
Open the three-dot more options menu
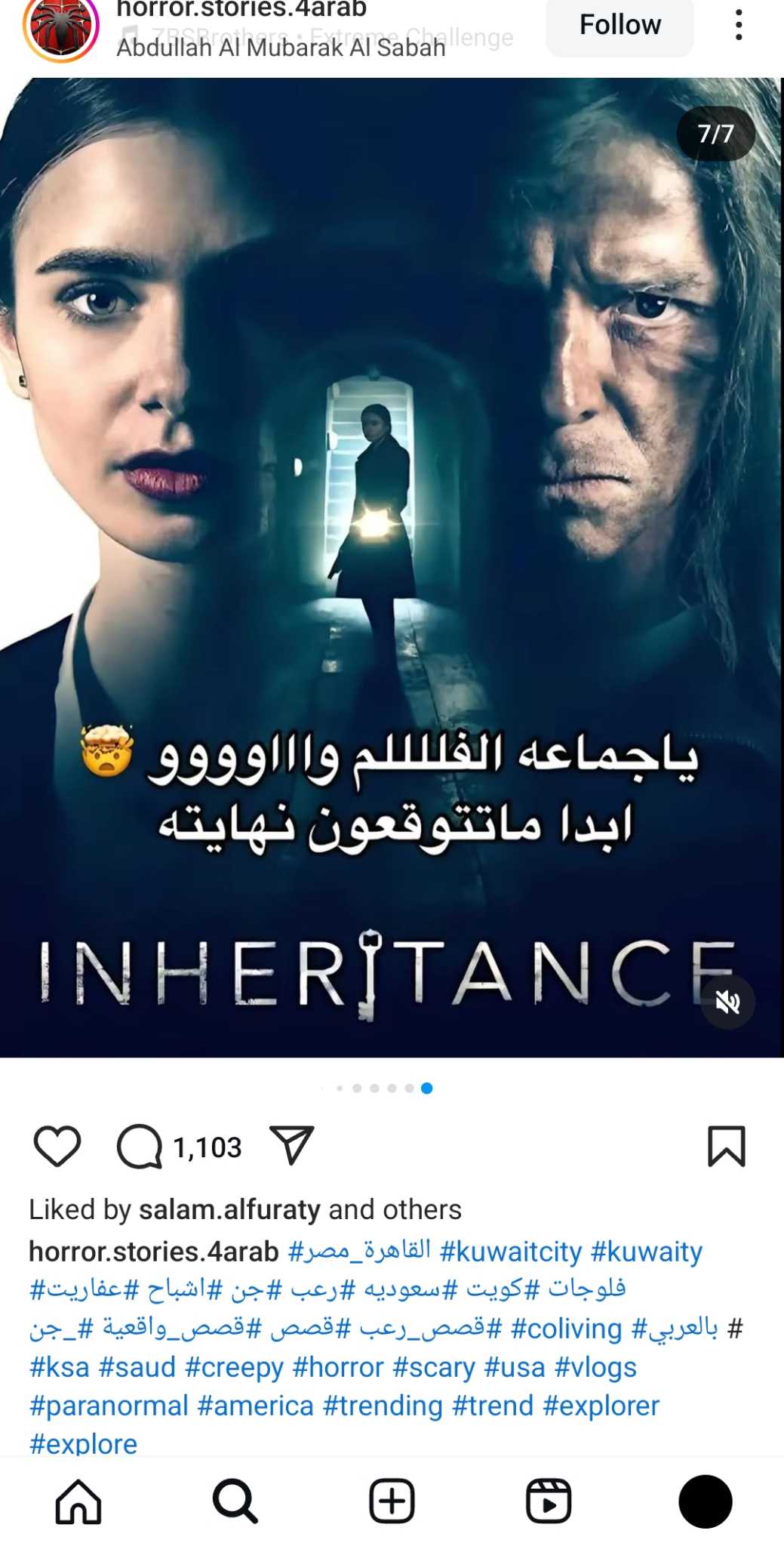click(x=739, y=25)
